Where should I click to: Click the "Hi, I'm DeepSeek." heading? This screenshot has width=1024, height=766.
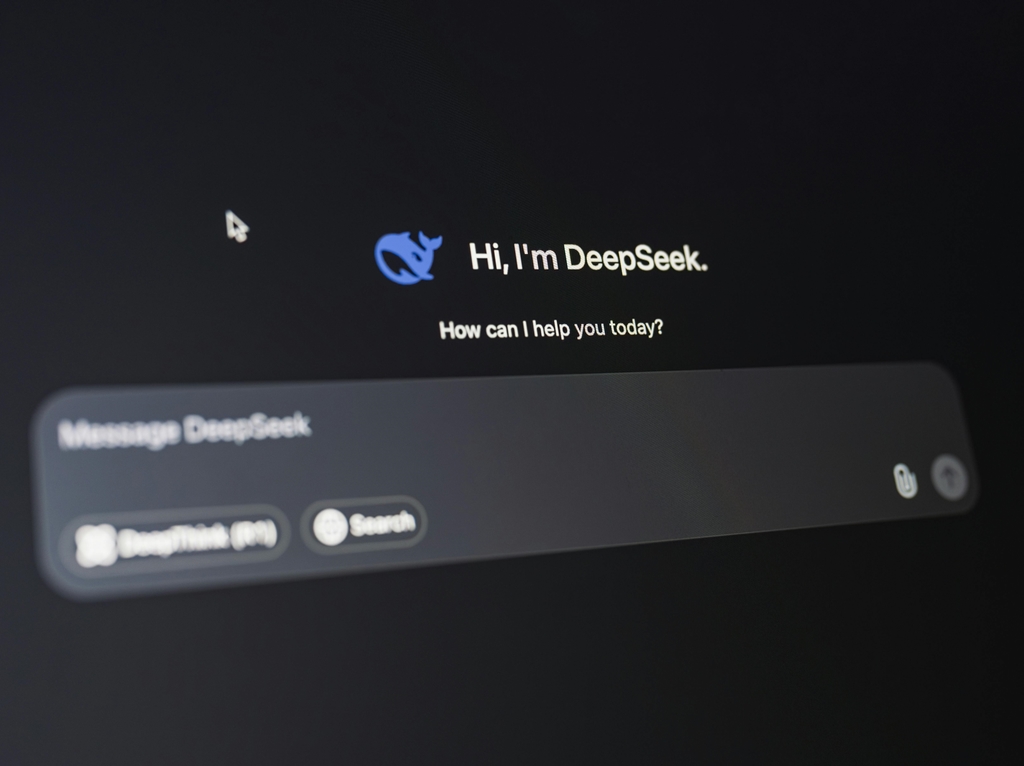coord(588,258)
